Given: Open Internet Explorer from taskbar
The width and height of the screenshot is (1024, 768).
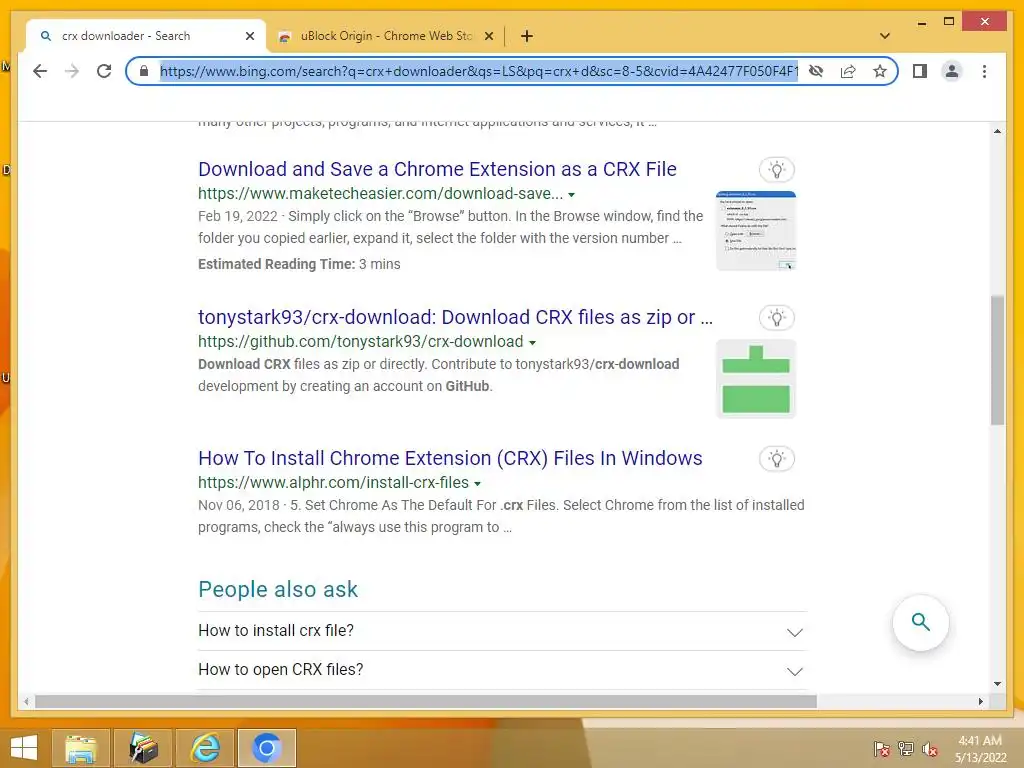Looking at the screenshot, I should 205,748.
